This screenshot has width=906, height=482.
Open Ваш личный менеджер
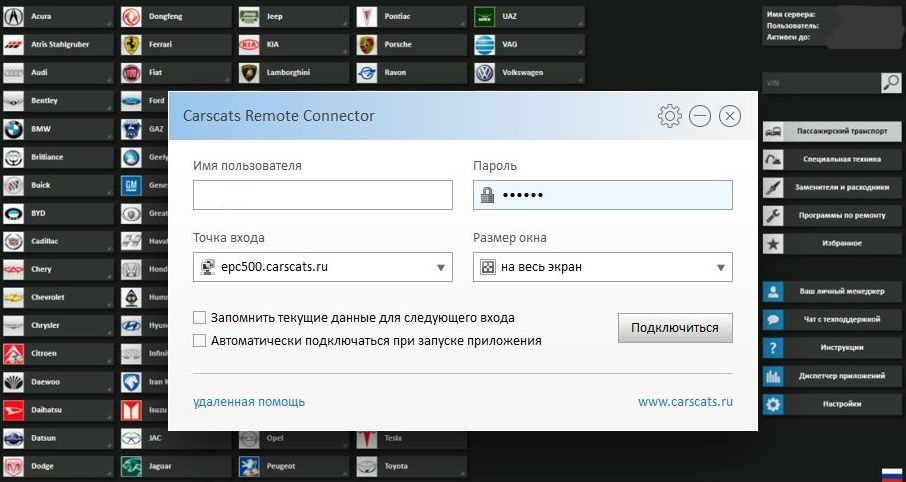832,292
